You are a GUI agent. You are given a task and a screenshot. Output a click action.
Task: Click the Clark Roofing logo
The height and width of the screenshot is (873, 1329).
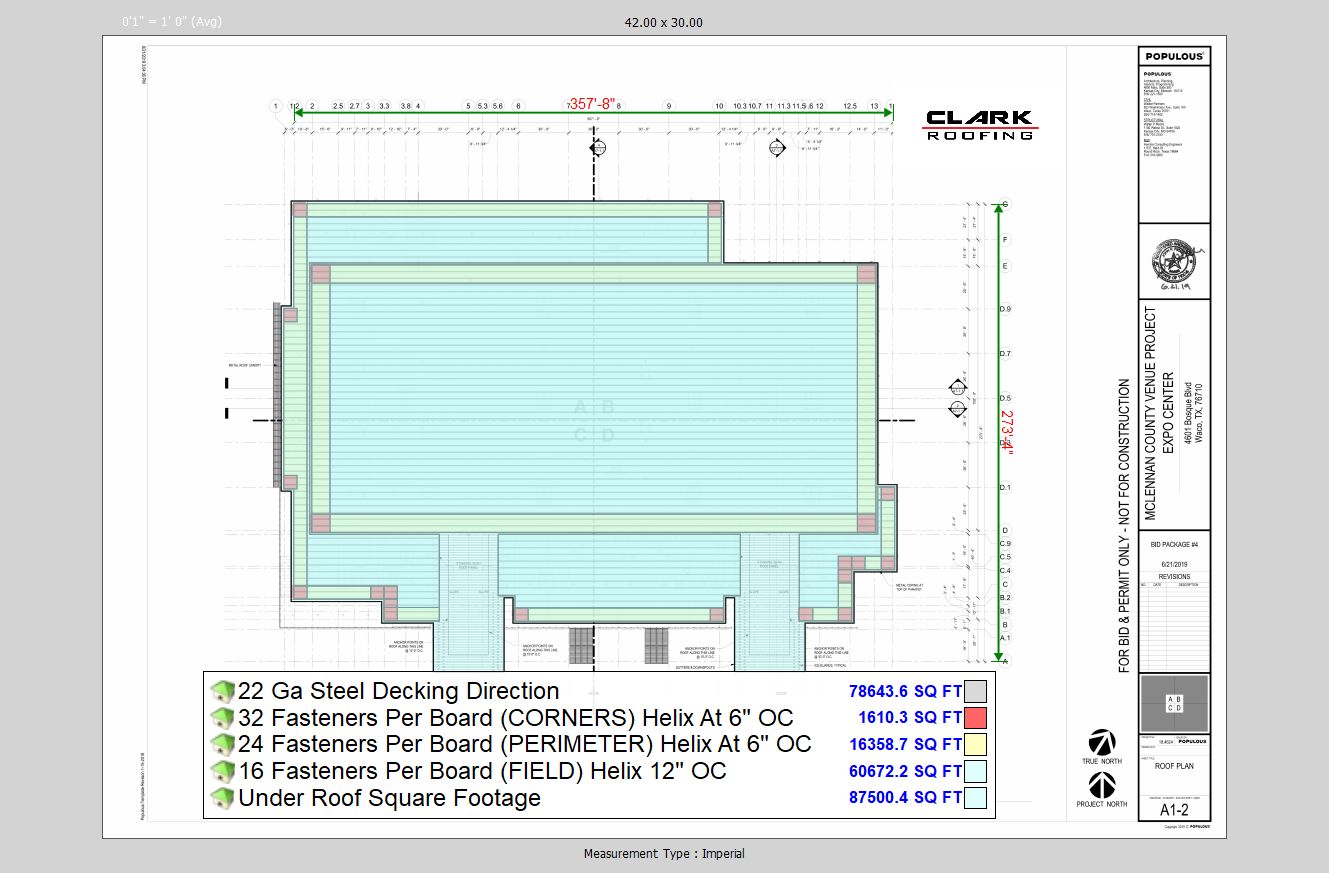tap(979, 125)
